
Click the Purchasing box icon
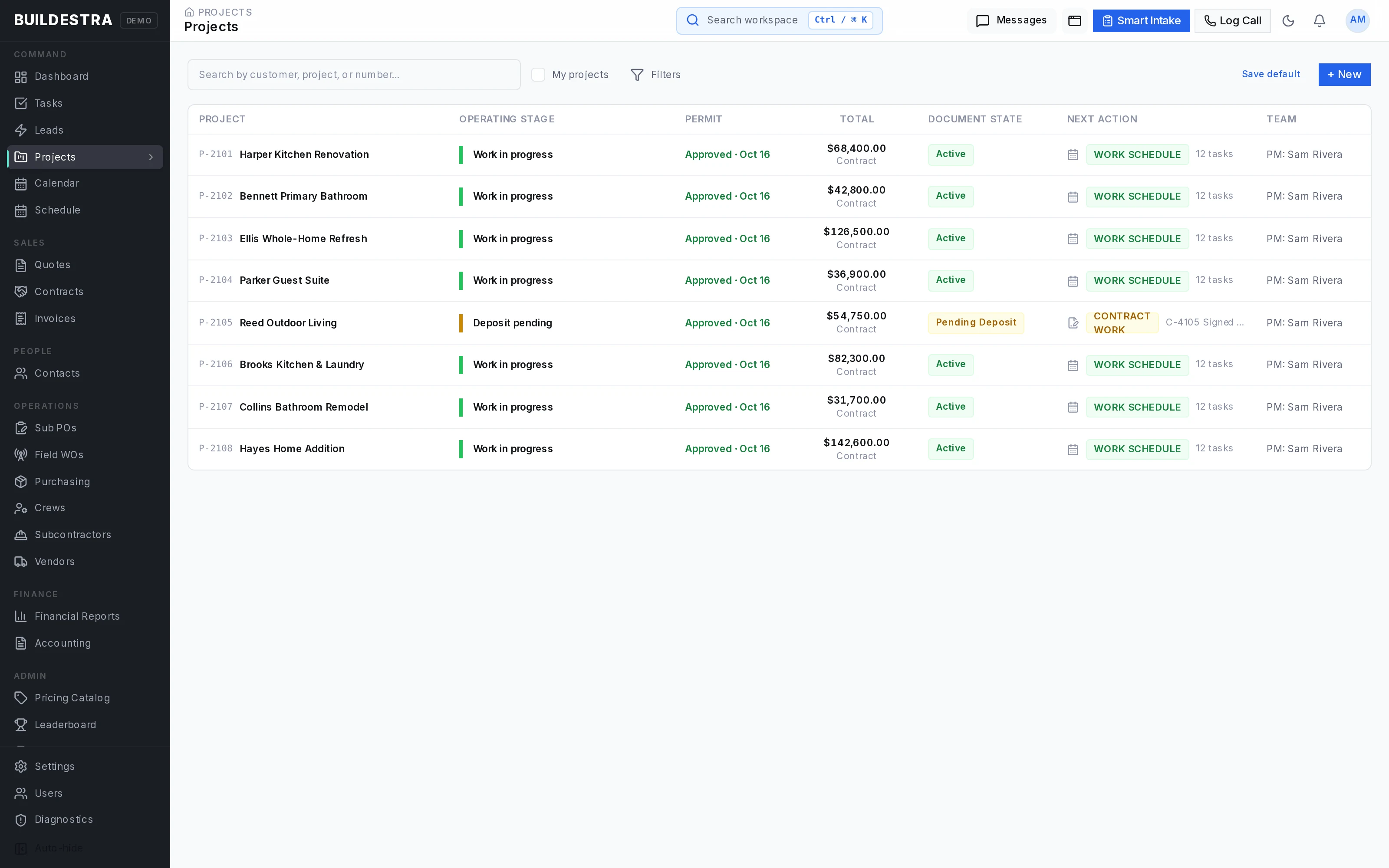21,482
